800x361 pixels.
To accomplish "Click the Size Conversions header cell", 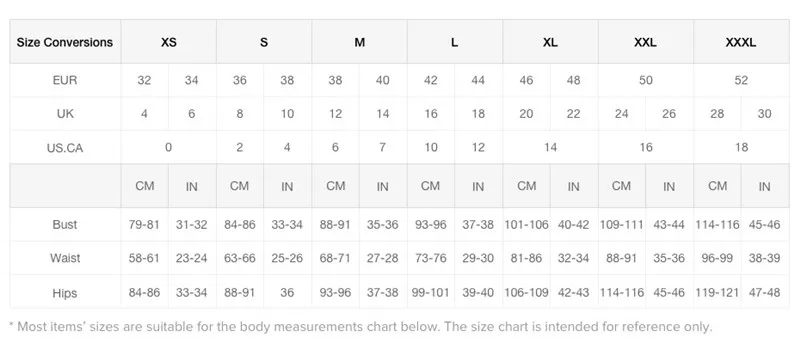I will (65, 42).
